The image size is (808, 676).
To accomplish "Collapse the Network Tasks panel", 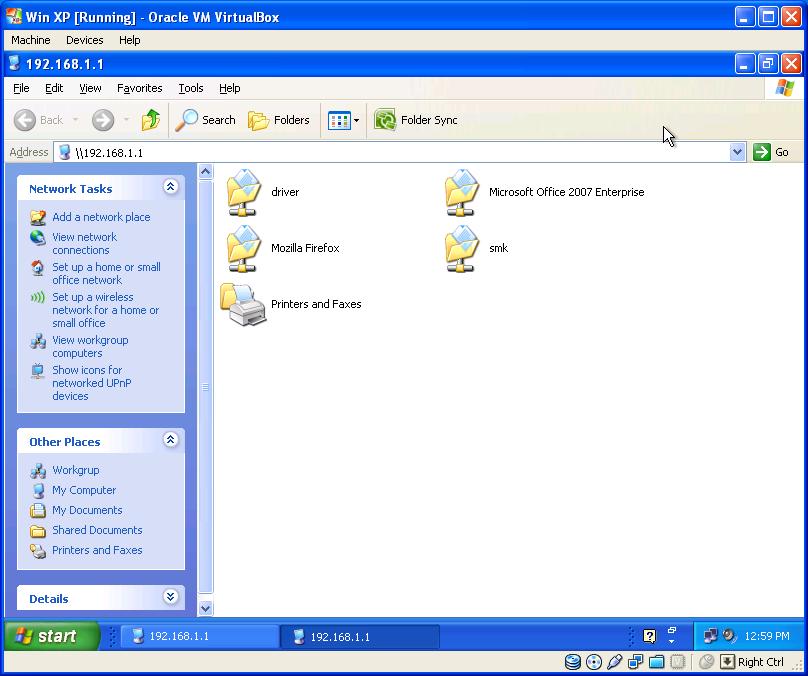I will (x=171, y=187).
